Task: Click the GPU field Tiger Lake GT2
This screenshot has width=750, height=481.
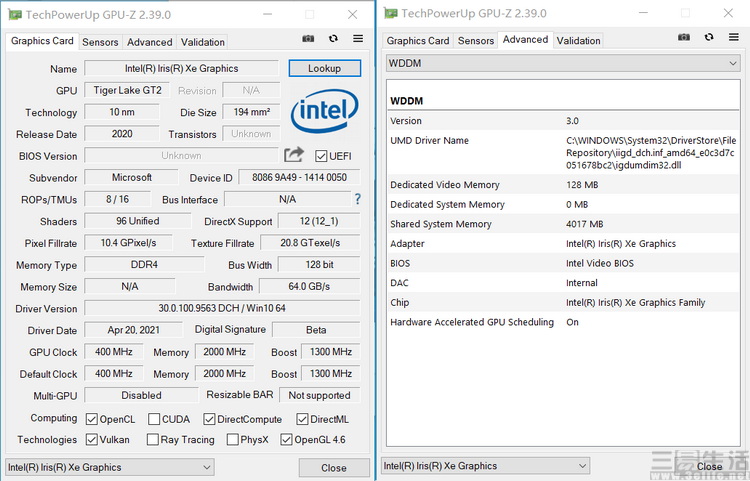Action: [127, 90]
